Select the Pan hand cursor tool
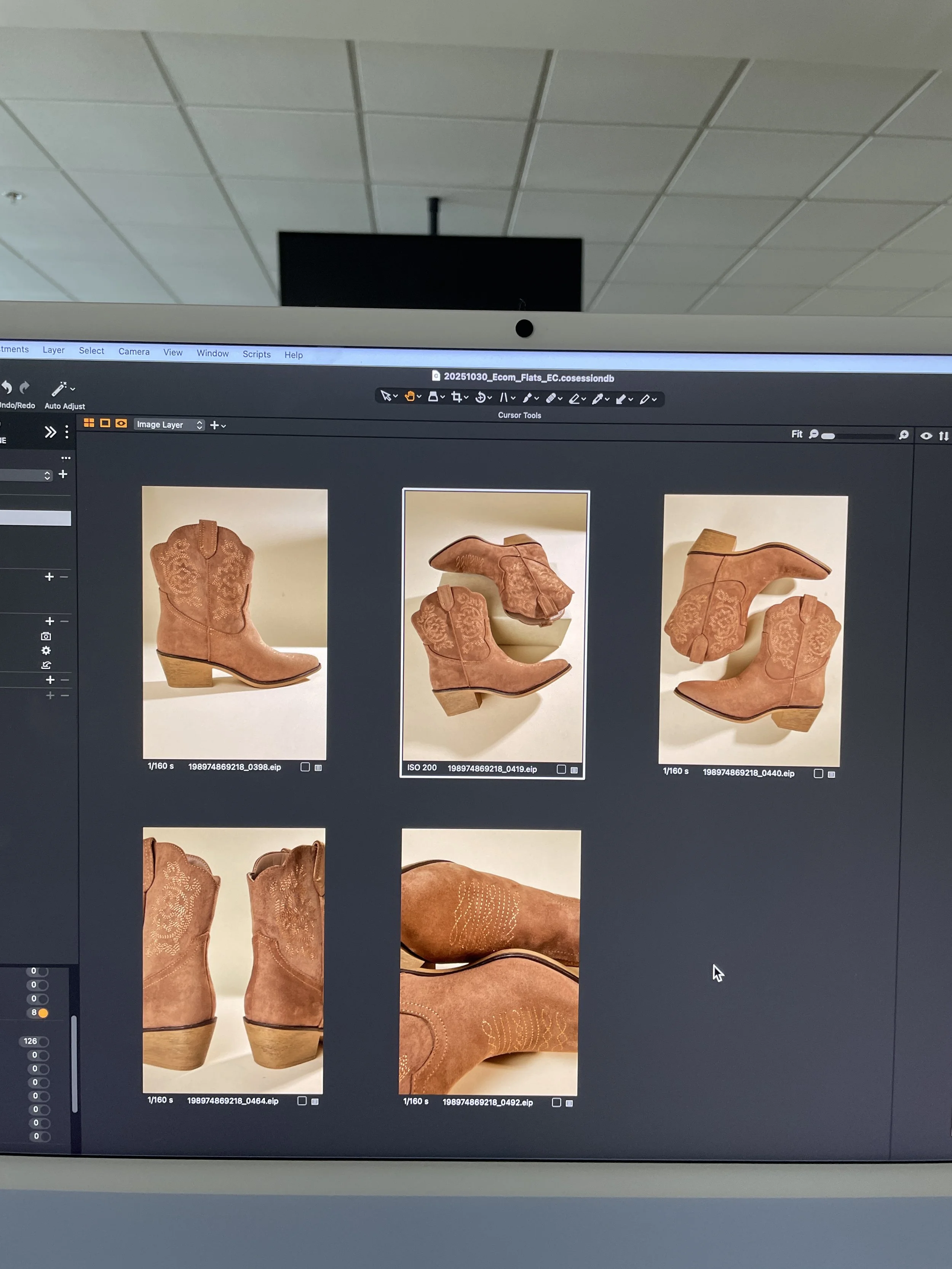Image resolution: width=952 pixels, height=1269 pixels. tap(410, 396)
